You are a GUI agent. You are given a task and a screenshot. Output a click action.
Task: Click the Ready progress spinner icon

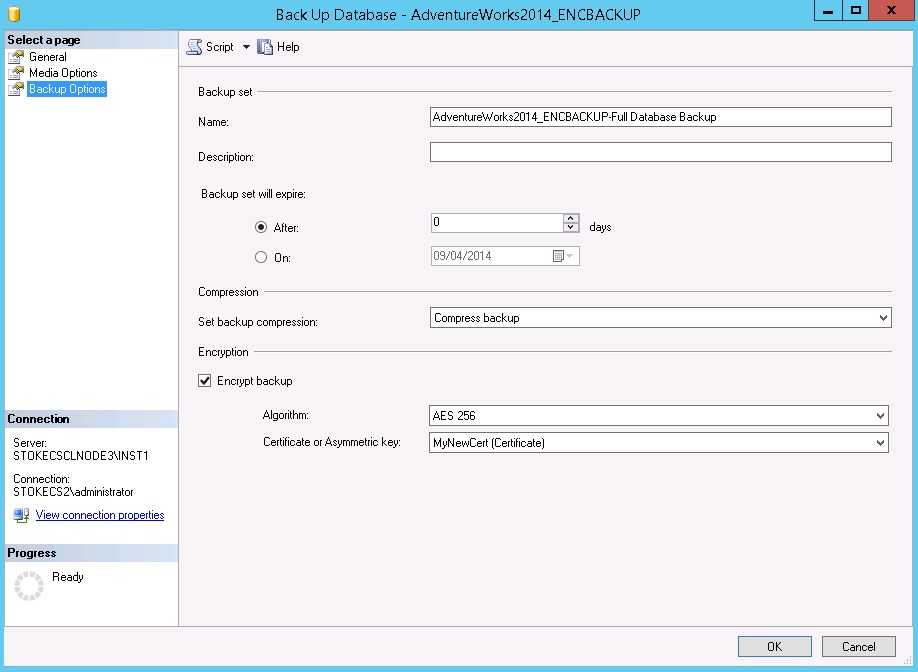tap(29, 586)
